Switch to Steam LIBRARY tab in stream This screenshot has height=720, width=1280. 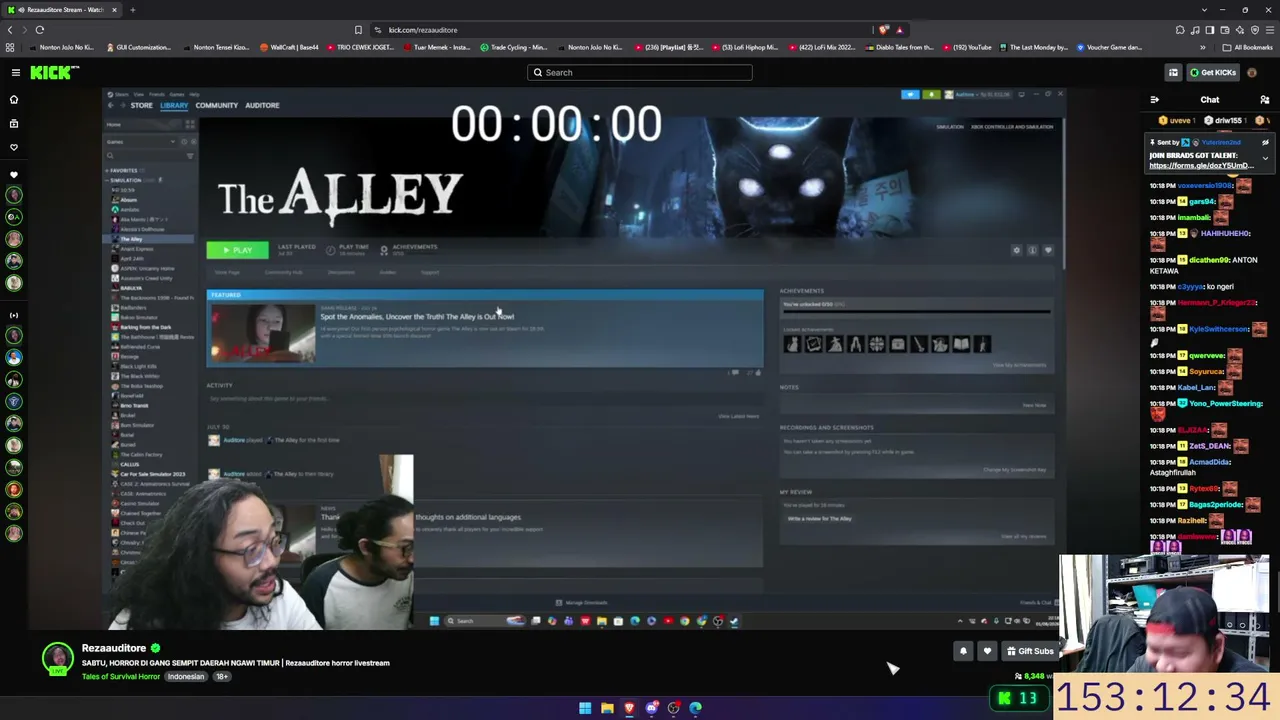[174, 105]
